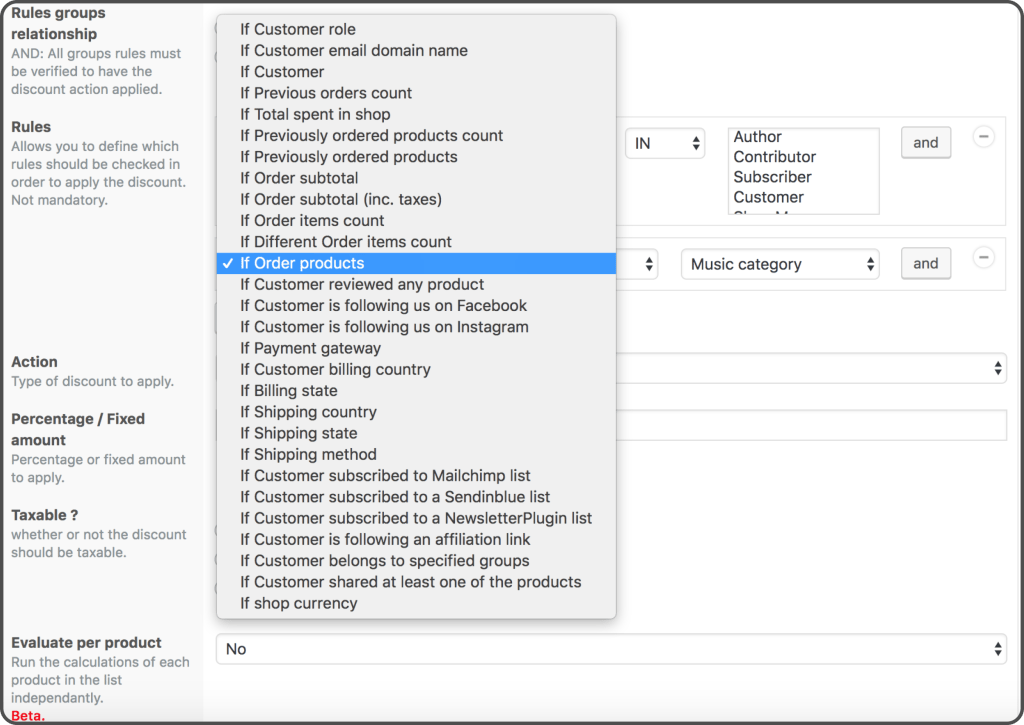Choose 'If Shipping method' from the list

pos(308,454)
